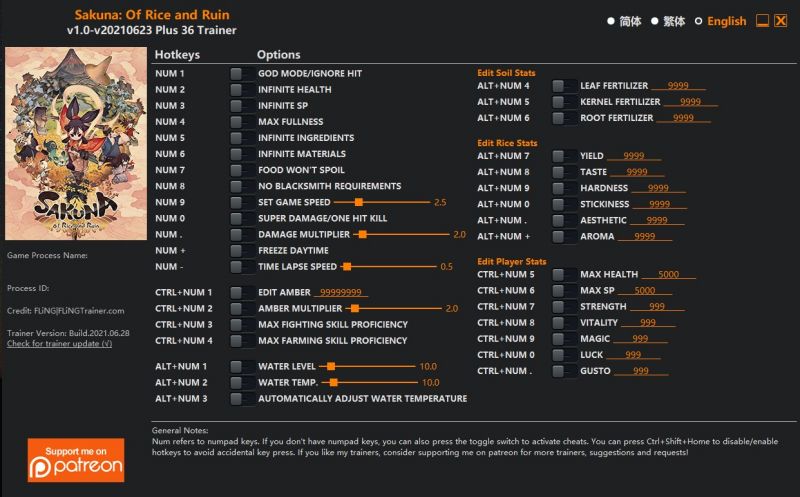Toggle No Blacksmith Requirements switch

(242, 186)
